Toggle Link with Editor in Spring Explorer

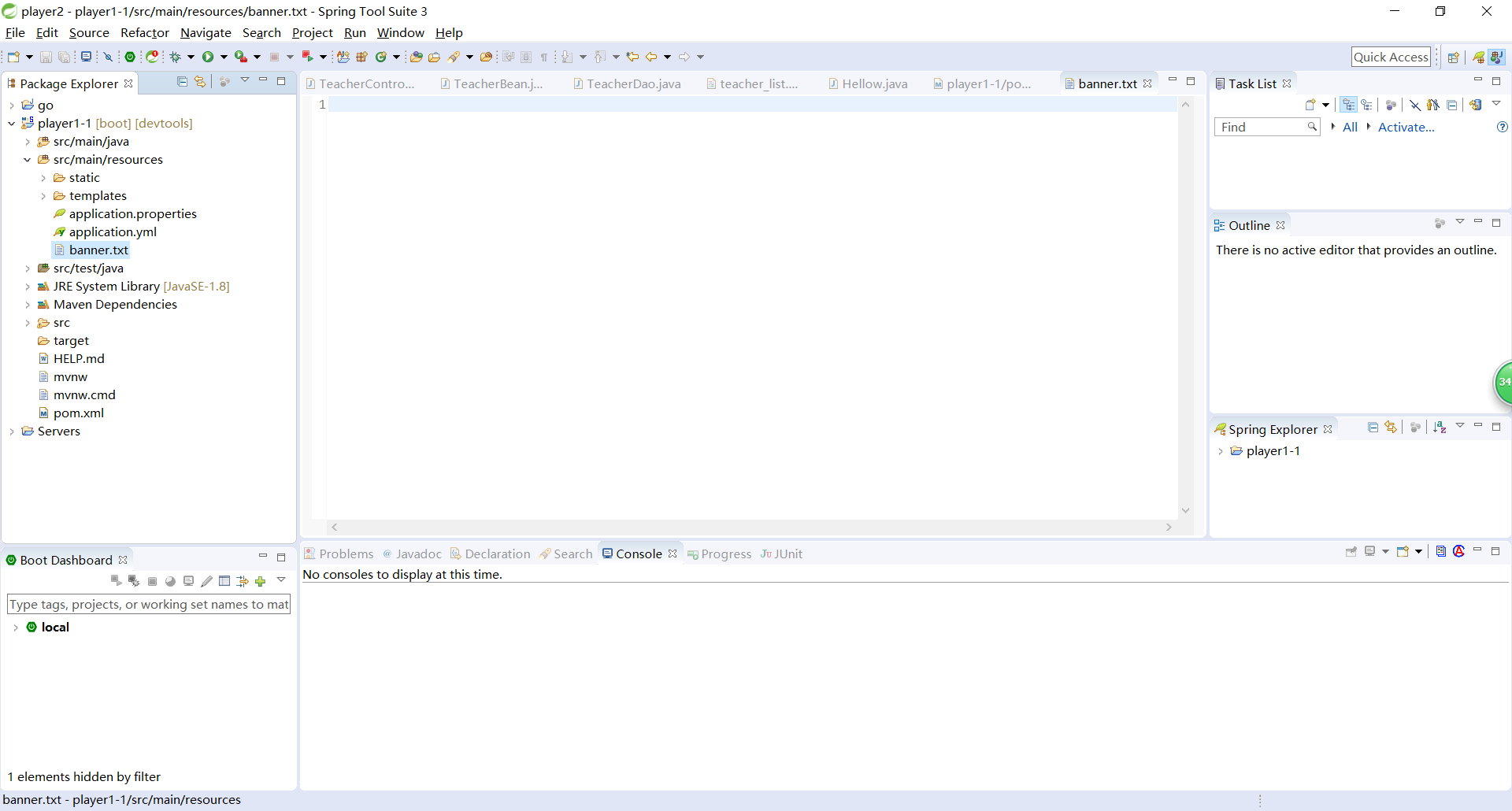click(x=1391, y=427)
